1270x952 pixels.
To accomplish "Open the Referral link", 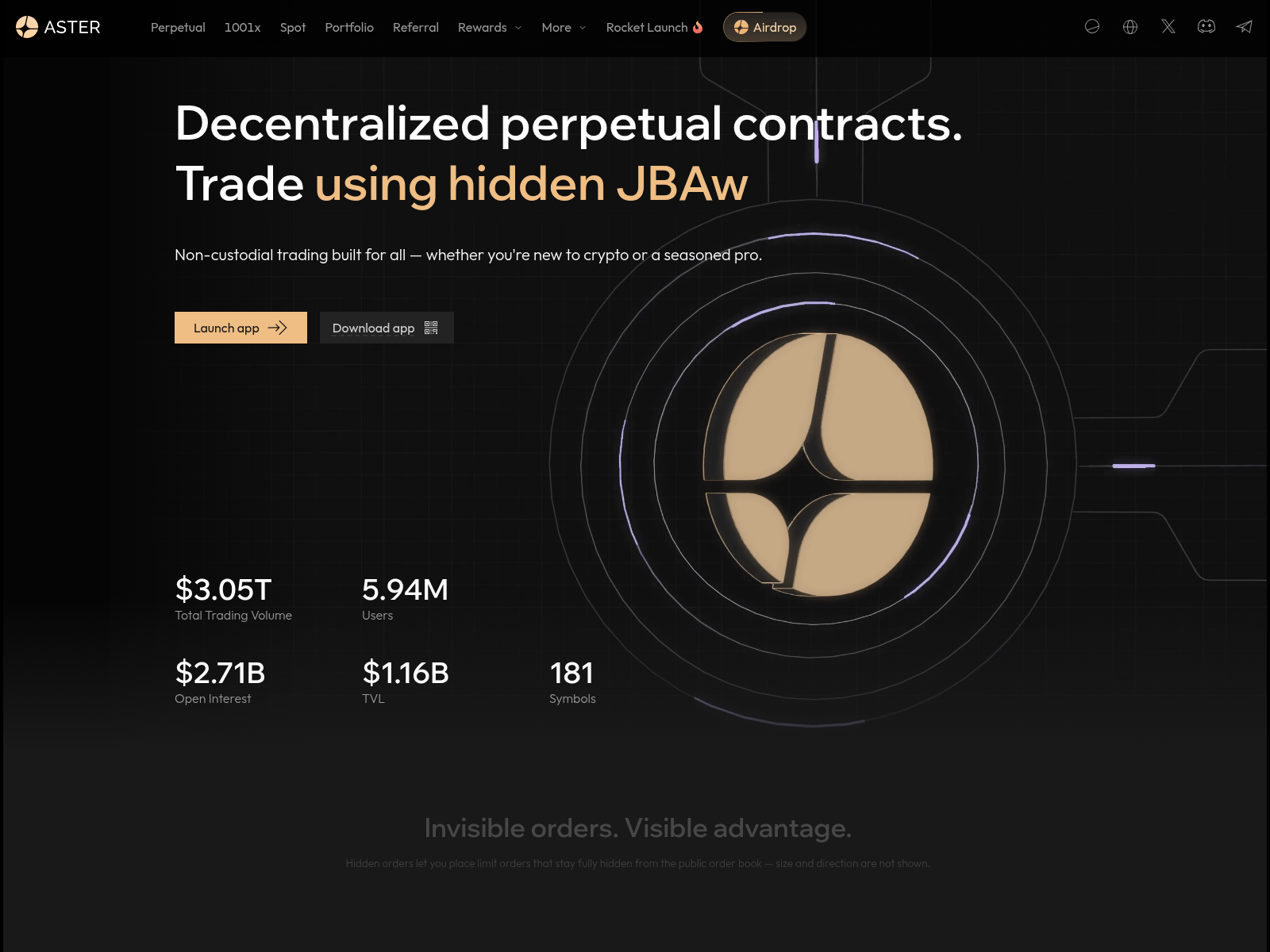I will pyautogui.click(x=416, y=27).
